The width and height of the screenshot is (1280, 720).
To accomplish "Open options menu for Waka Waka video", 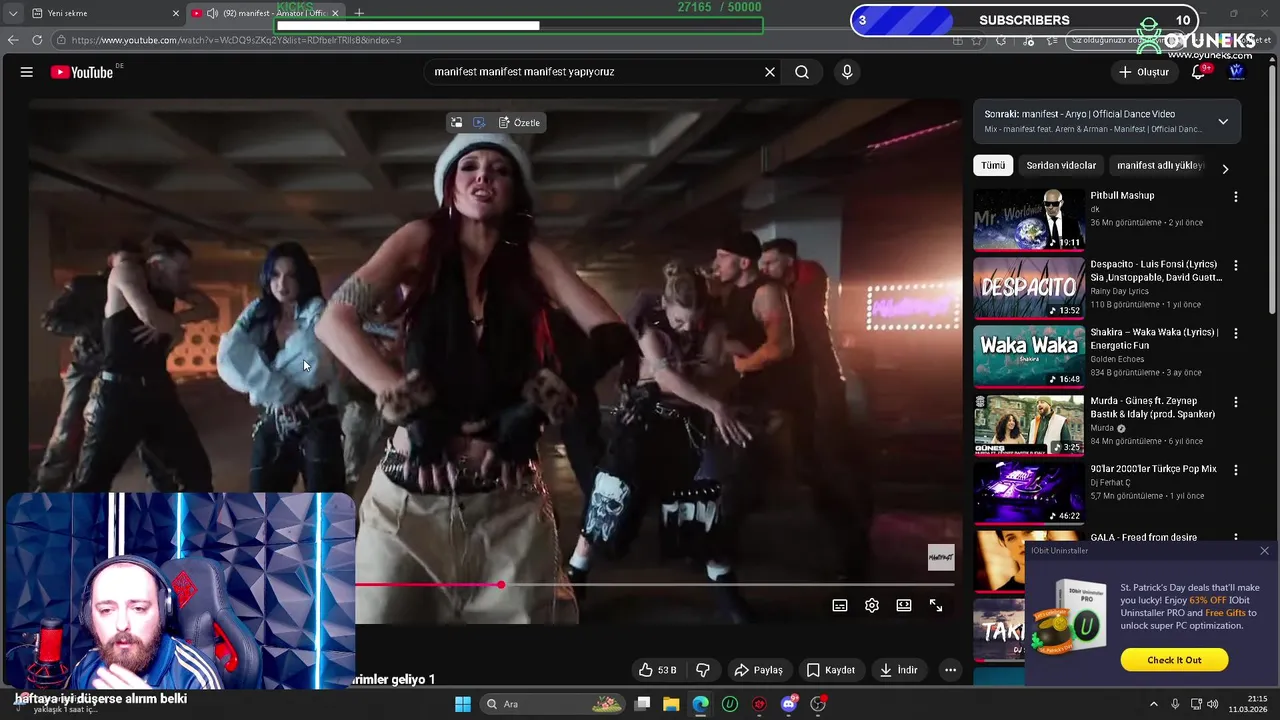I will click(x=1236, y=333).
